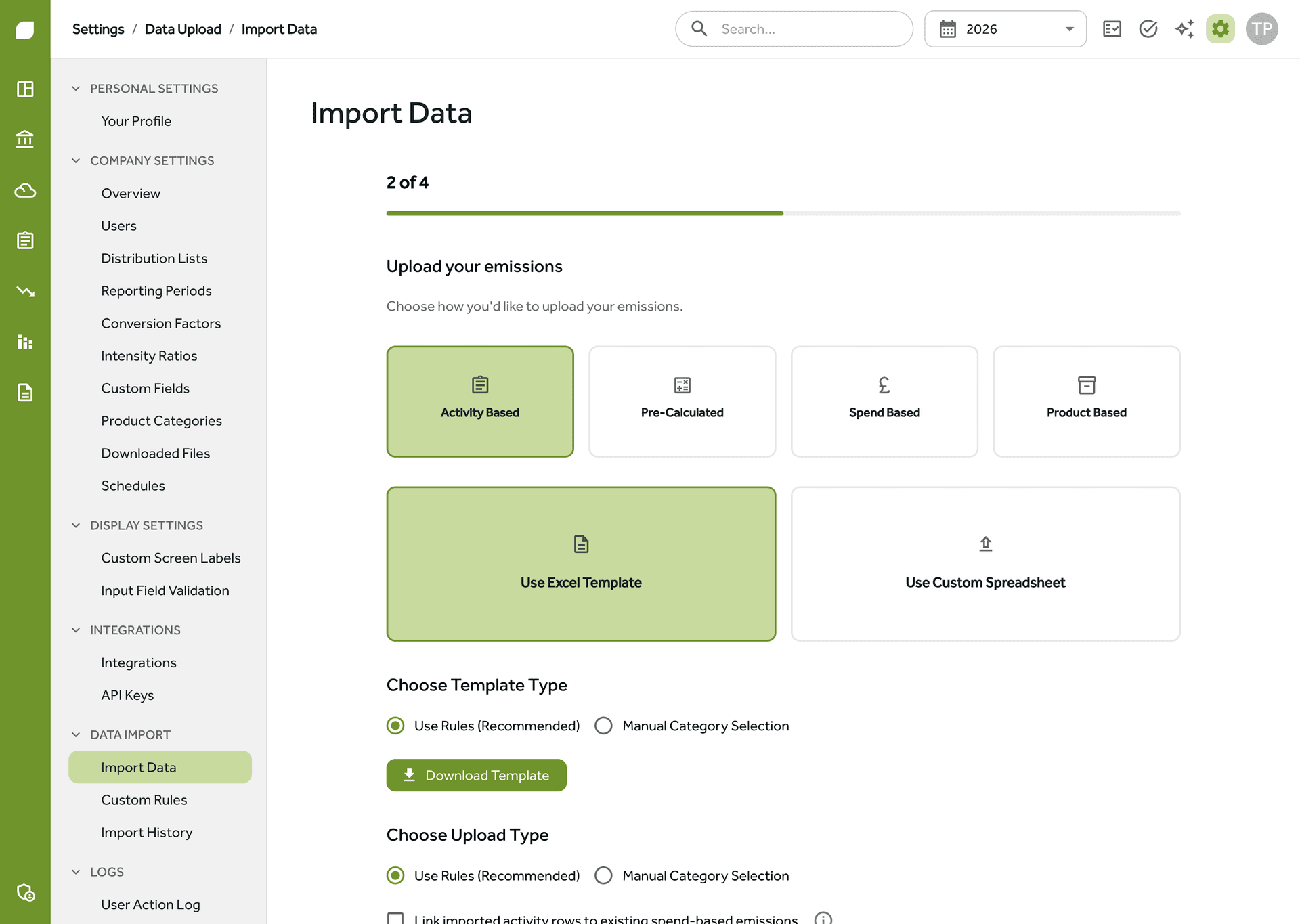The image size is (1300, 924).
Task: Open Custom Rules in sidebar
Action: click(x=144, y=800)
